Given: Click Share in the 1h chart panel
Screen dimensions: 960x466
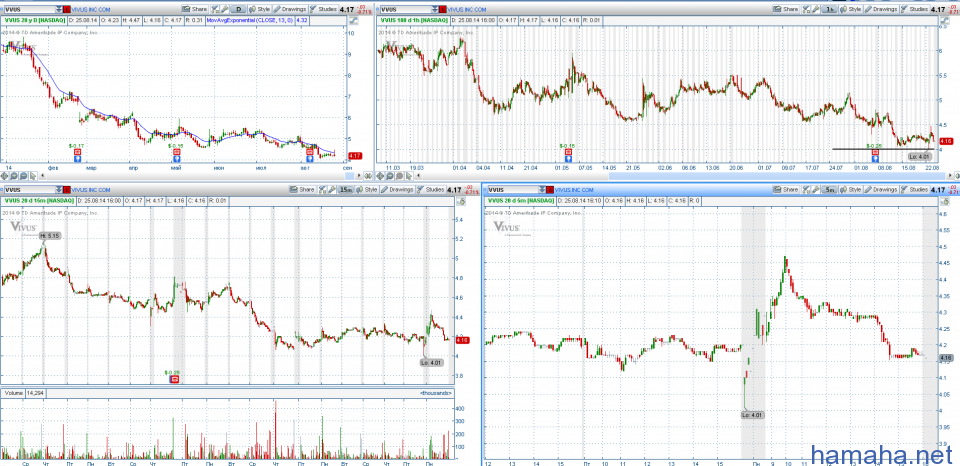Looking at the screenshot, I should pos(786,9).
